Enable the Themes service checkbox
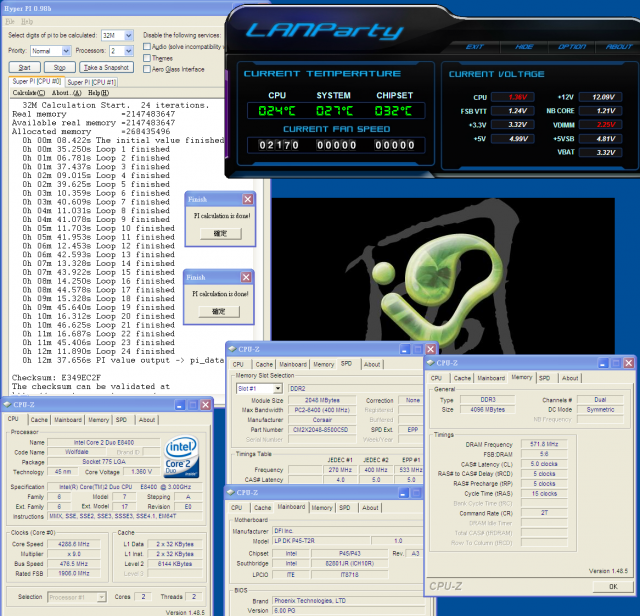The image size is (640, 616). tap(147, 58)
